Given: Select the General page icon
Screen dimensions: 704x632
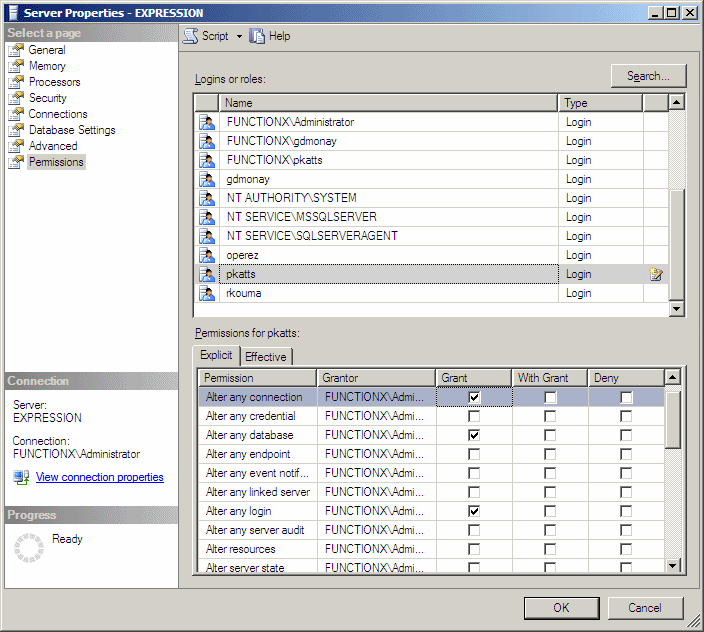Looking at the screenshot, I should (16, 50).
